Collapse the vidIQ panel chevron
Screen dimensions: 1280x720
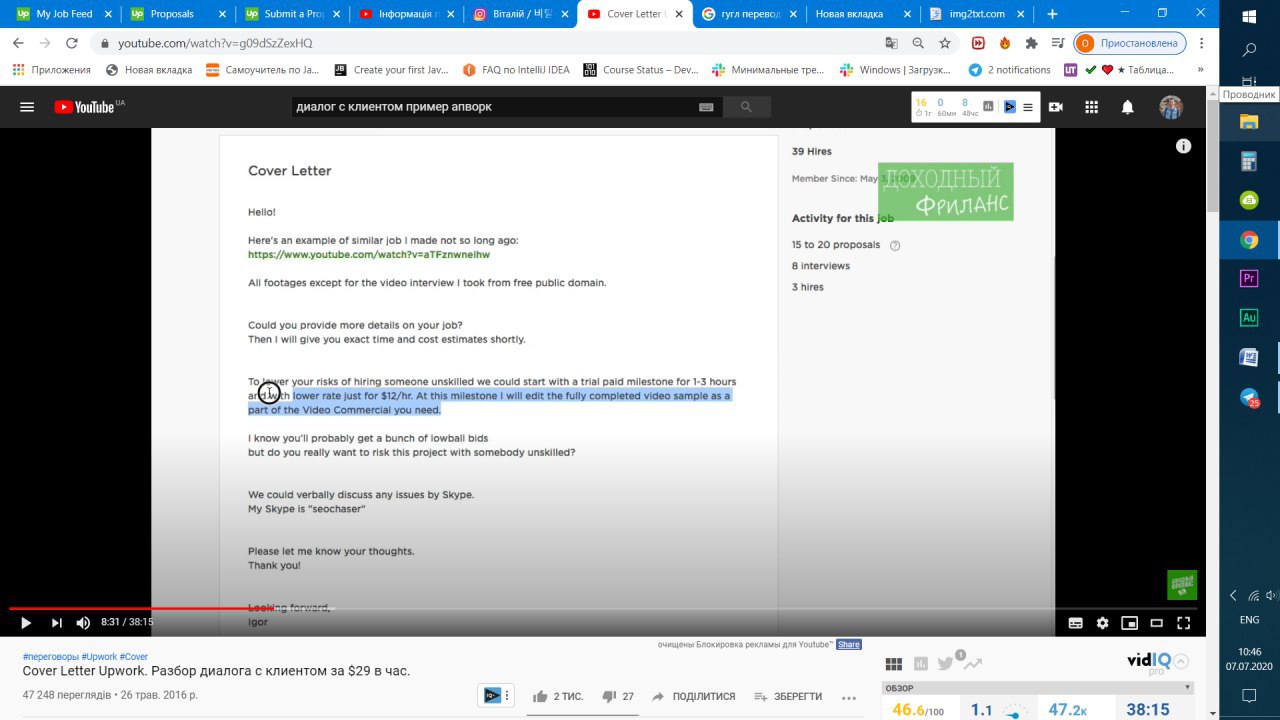tap(1181, 661)
